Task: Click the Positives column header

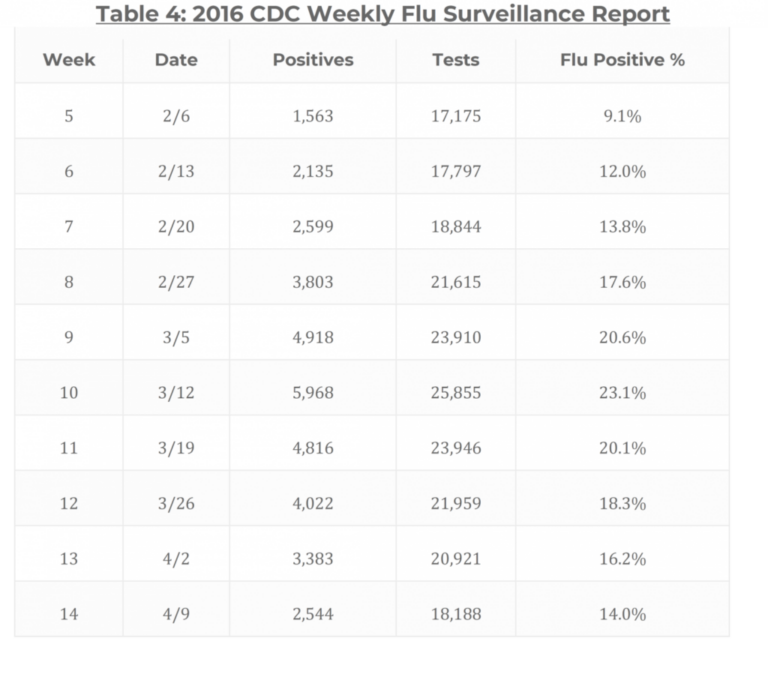Action: click(313, 59)
